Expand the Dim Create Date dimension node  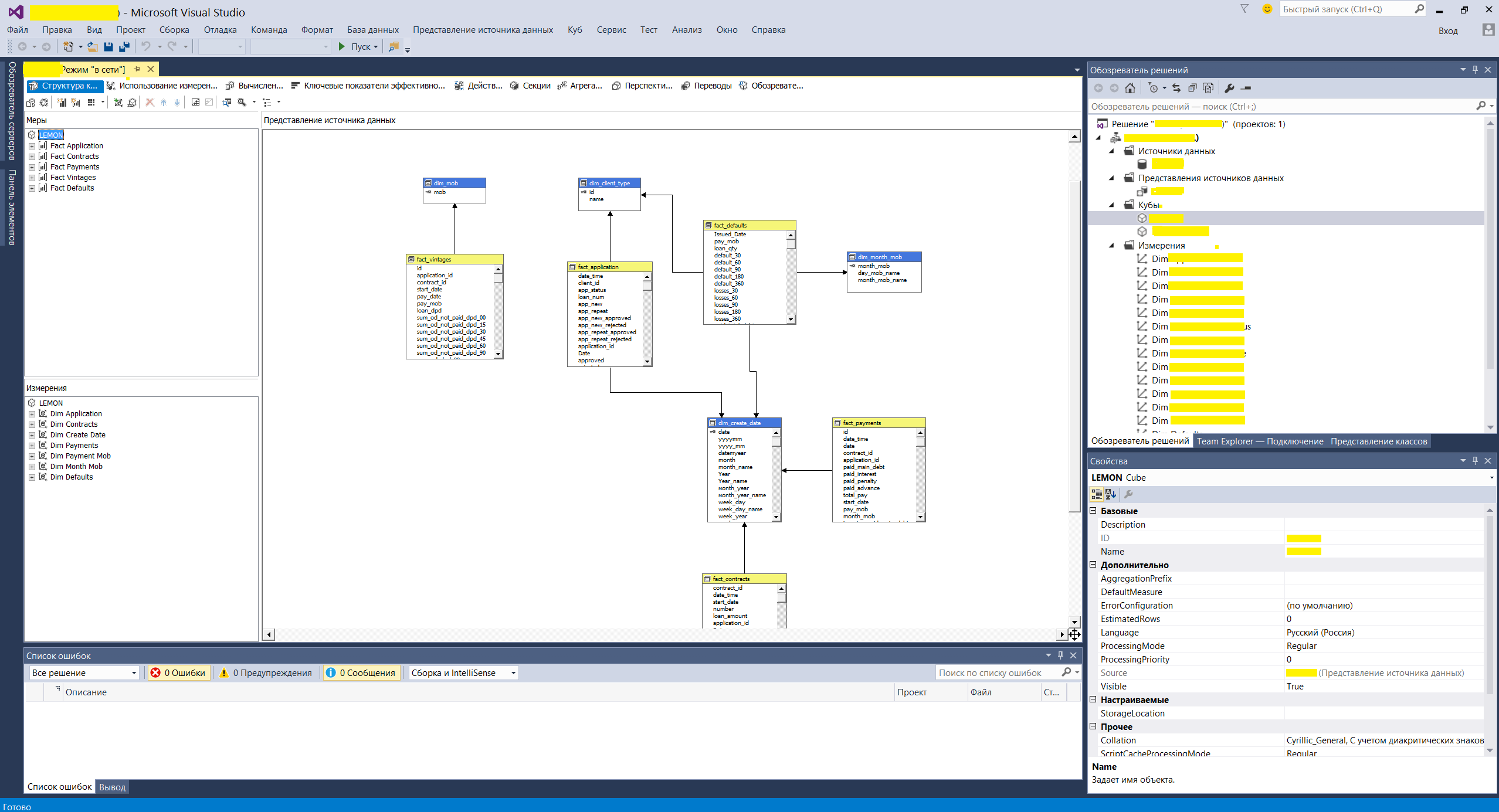tap(32, 435)
